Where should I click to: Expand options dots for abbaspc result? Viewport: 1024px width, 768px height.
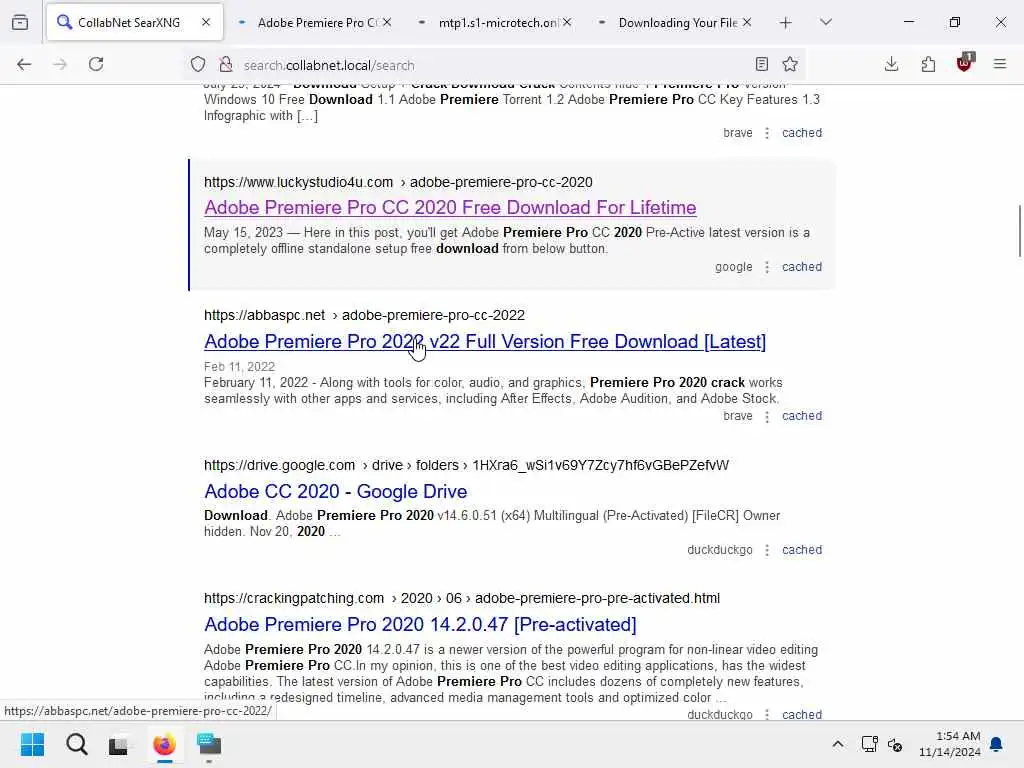767,417
